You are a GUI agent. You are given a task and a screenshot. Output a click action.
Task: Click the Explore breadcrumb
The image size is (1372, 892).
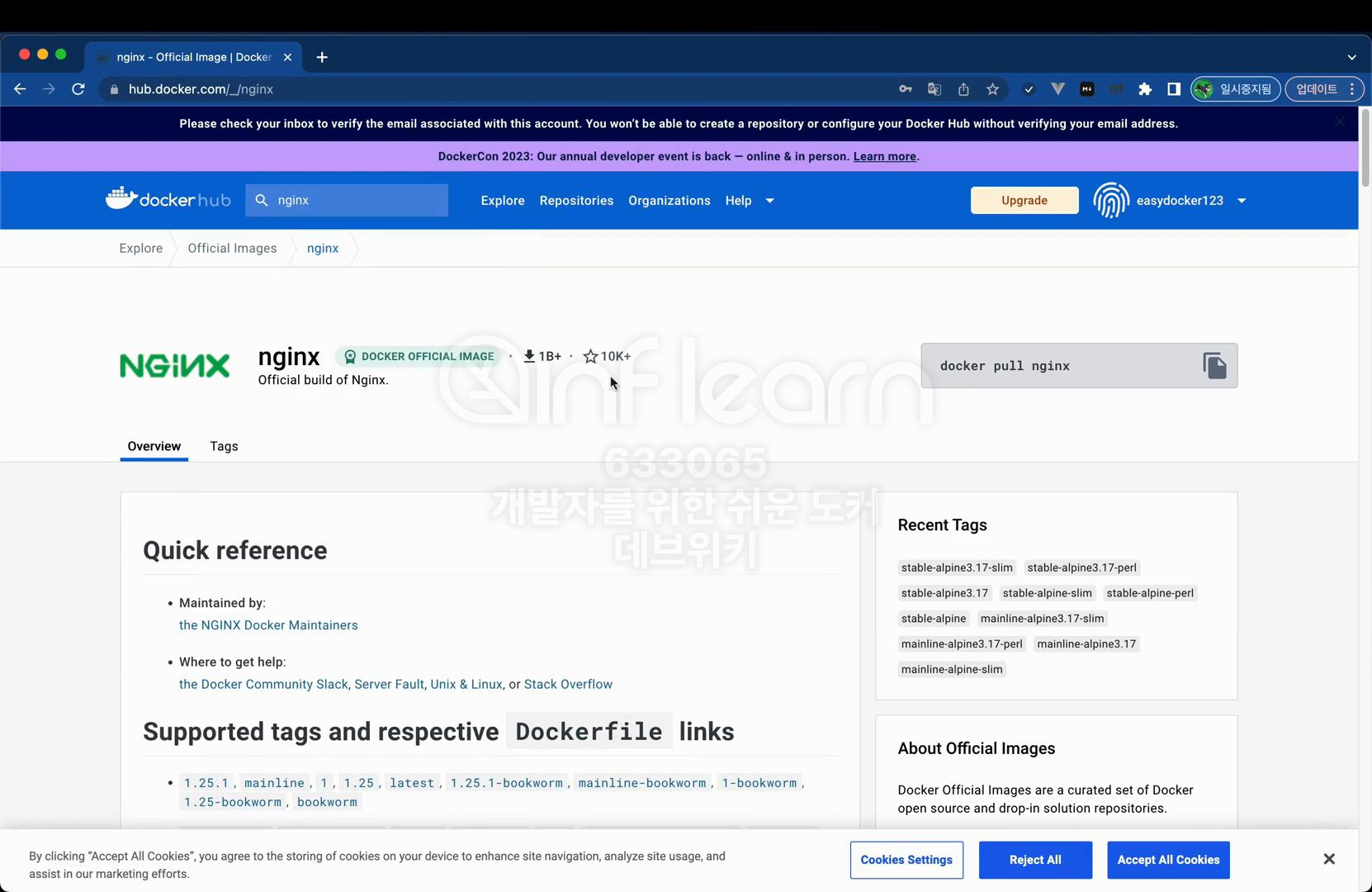141,248
